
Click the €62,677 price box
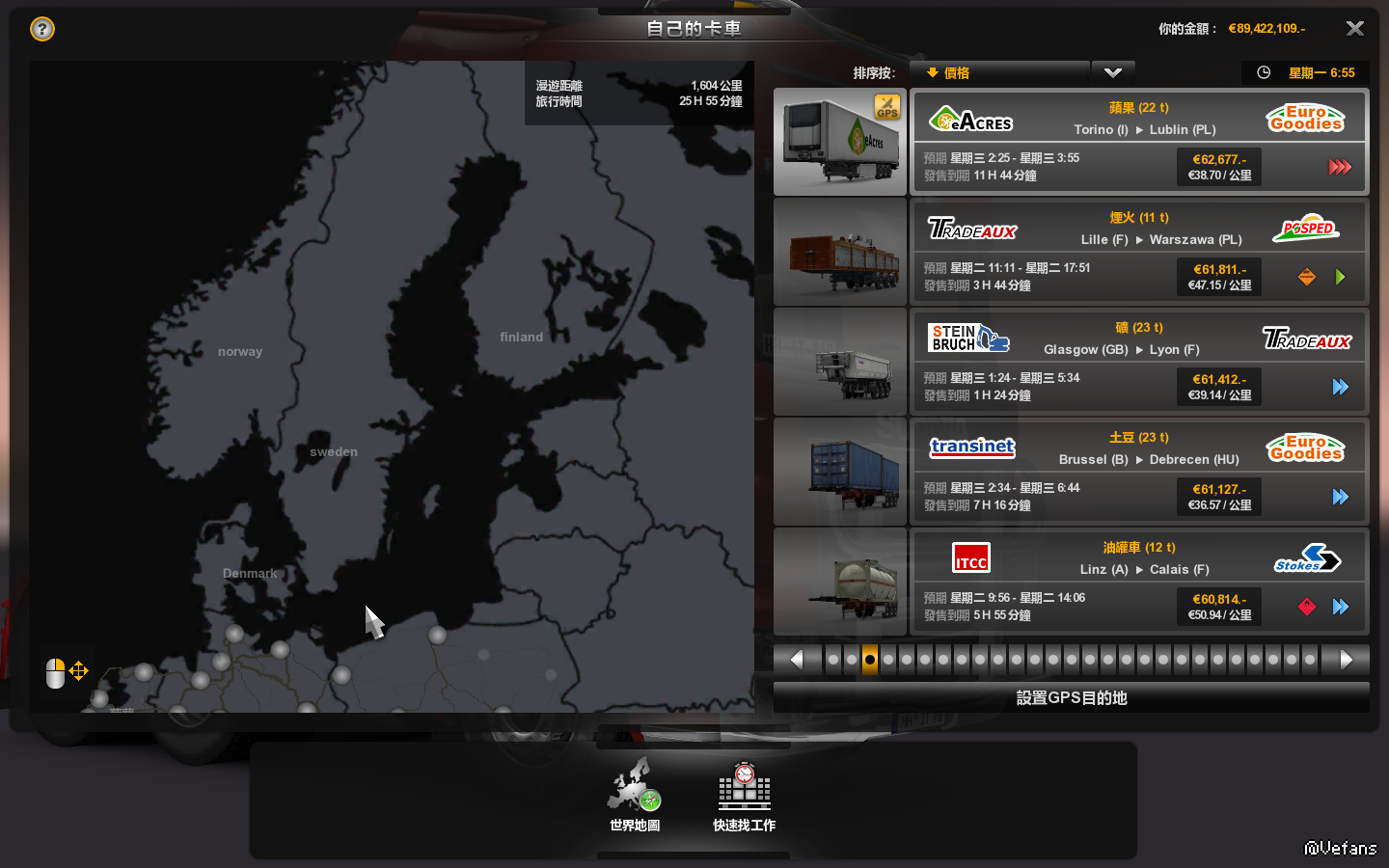point(1219,167)
